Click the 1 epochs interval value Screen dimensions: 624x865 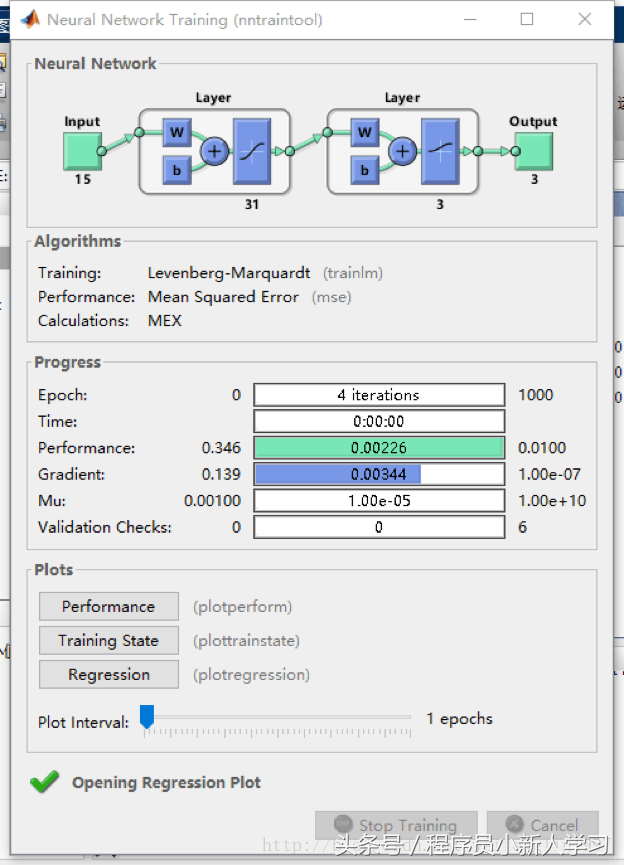[460, 719]
